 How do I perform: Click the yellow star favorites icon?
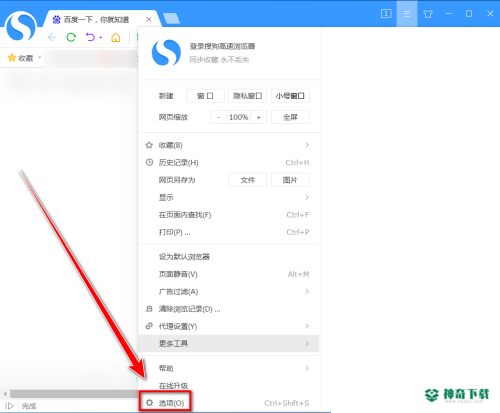coord(12,58)
